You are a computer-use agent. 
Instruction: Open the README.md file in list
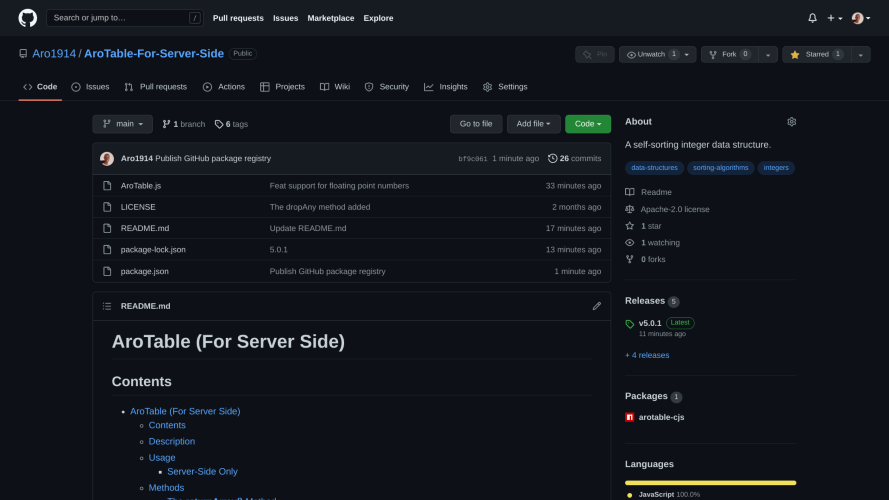(145, 228)
